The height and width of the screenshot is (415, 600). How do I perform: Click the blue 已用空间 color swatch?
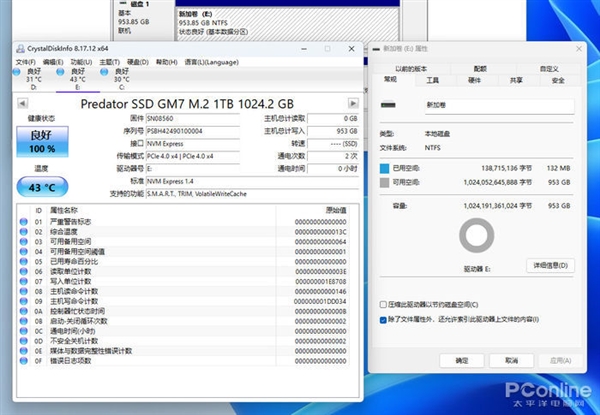(x=385, y=168)
